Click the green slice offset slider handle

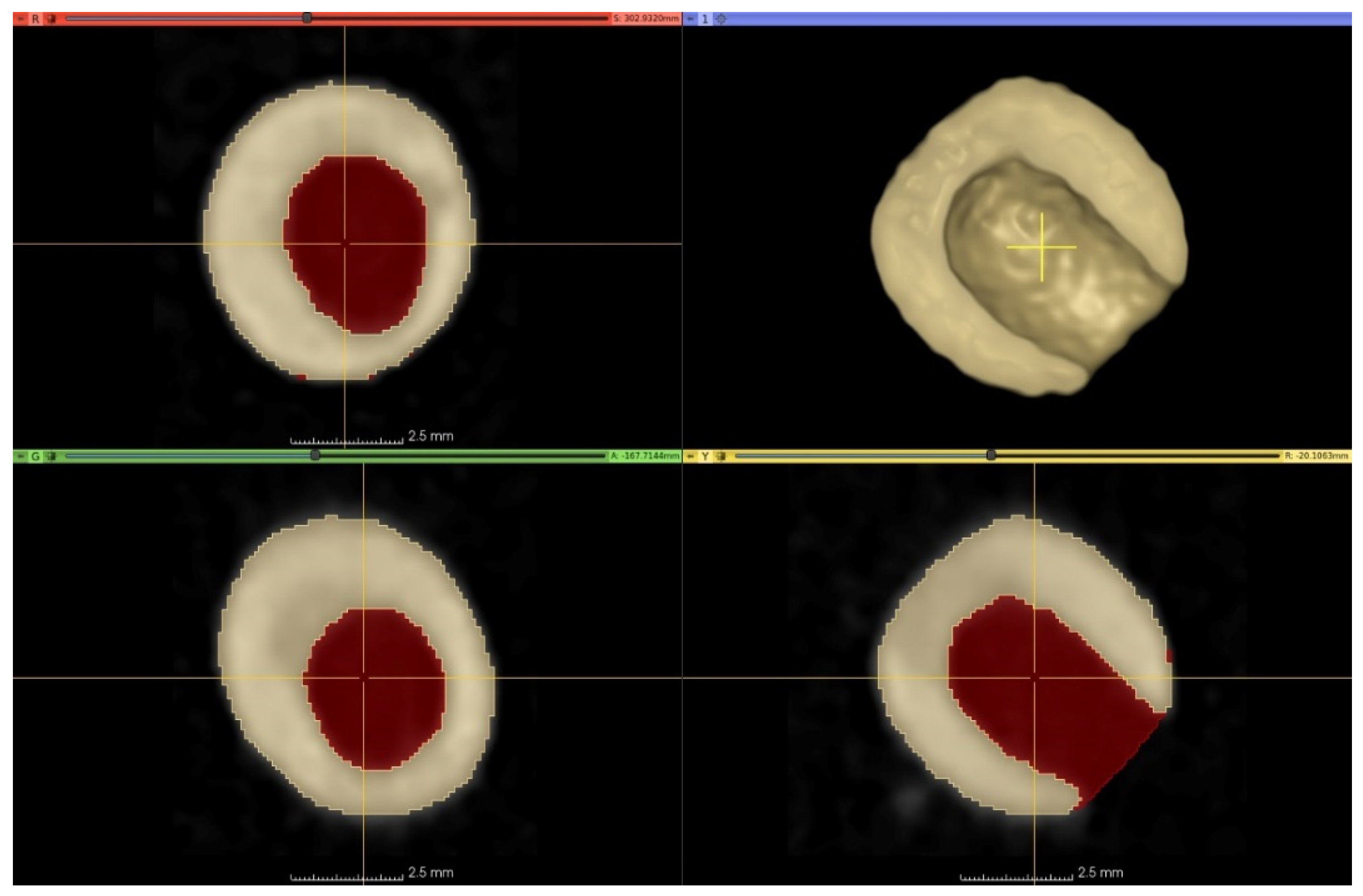click(x=315, y=456)
